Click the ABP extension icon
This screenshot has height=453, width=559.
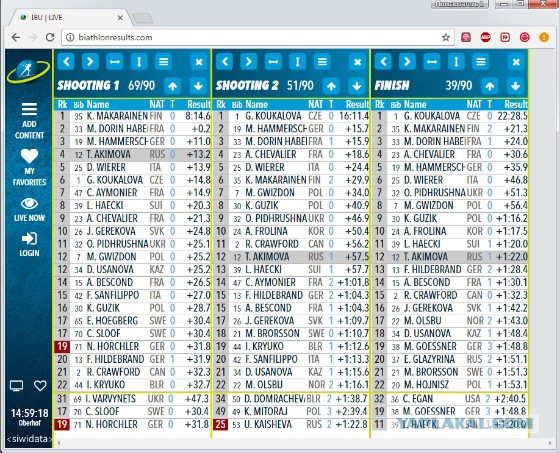[485, 37]
